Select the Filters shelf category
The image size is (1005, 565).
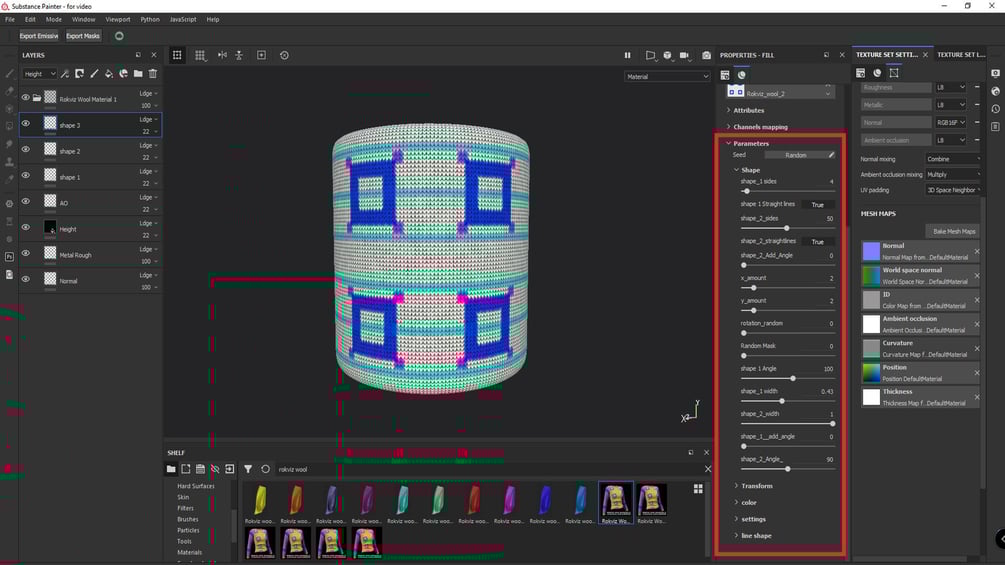[185, 508]
